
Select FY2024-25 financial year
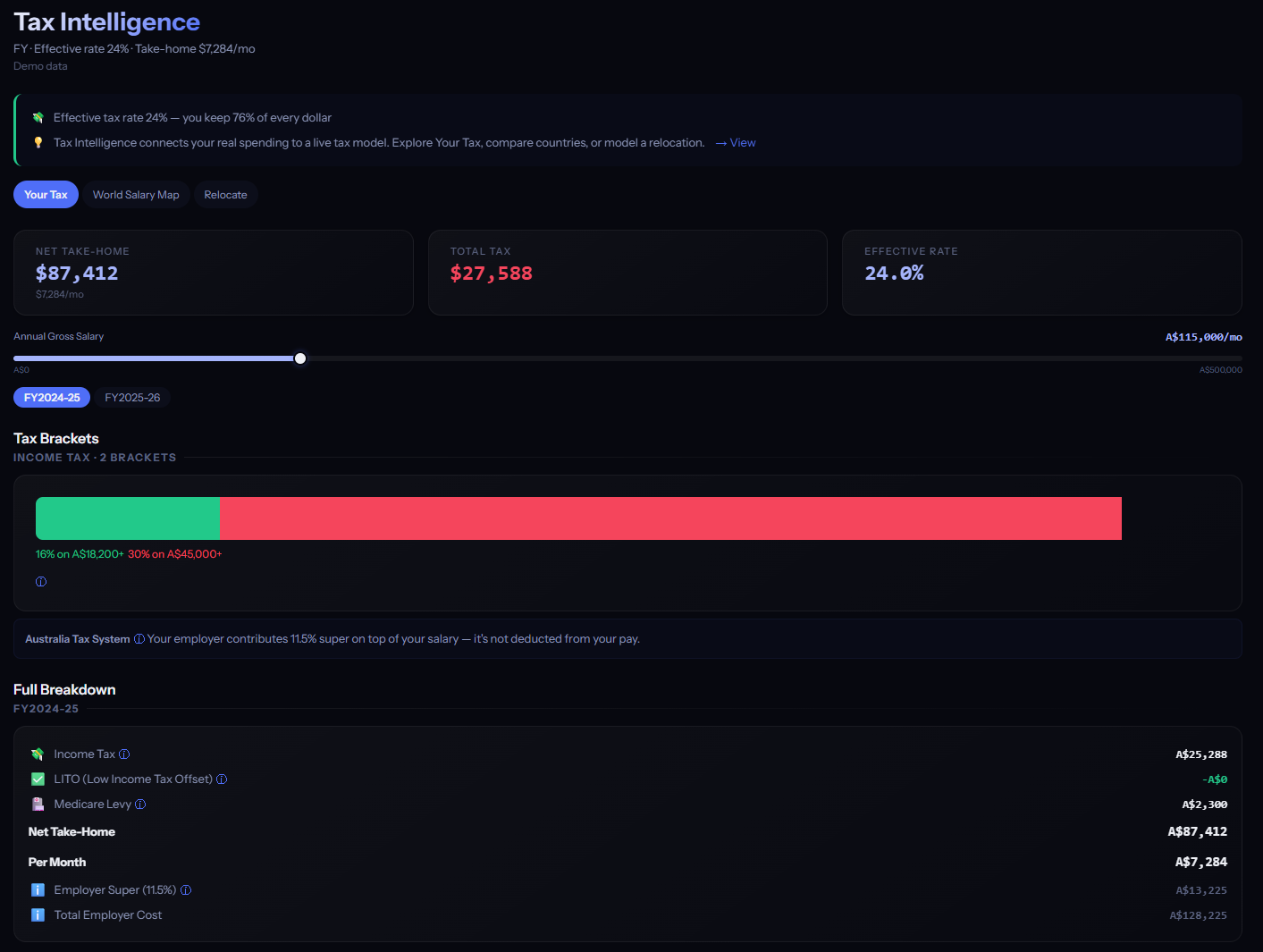coord(52,398)
